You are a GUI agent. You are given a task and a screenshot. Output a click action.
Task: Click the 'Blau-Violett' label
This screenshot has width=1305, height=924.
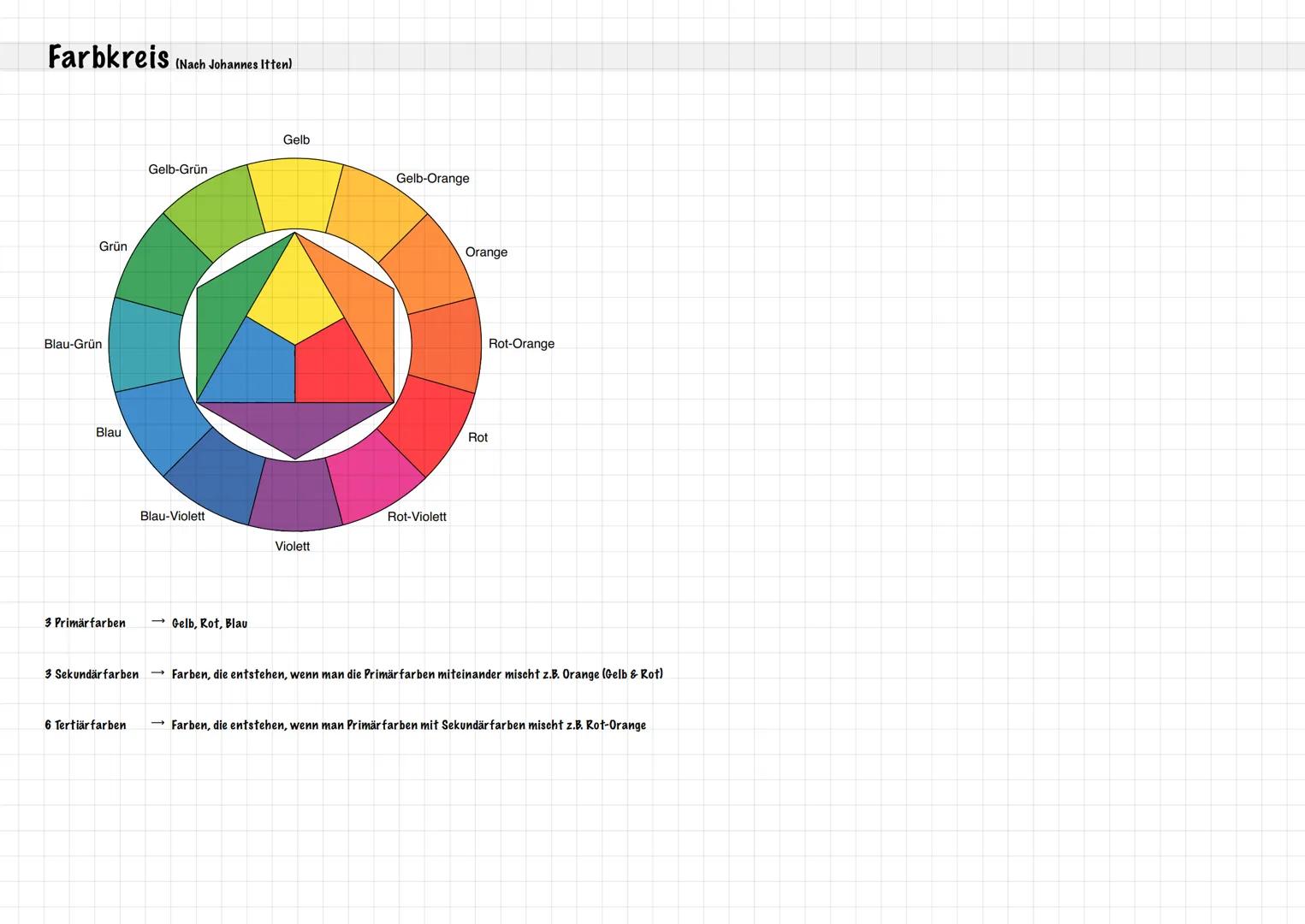point(172,516)
